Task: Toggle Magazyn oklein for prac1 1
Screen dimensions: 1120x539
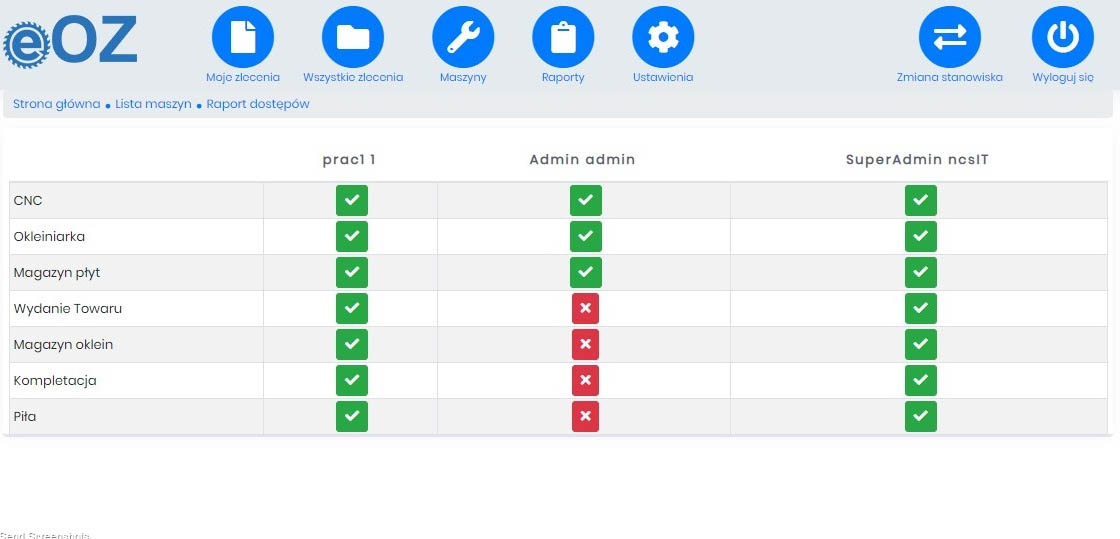Action: pos(352,344)
